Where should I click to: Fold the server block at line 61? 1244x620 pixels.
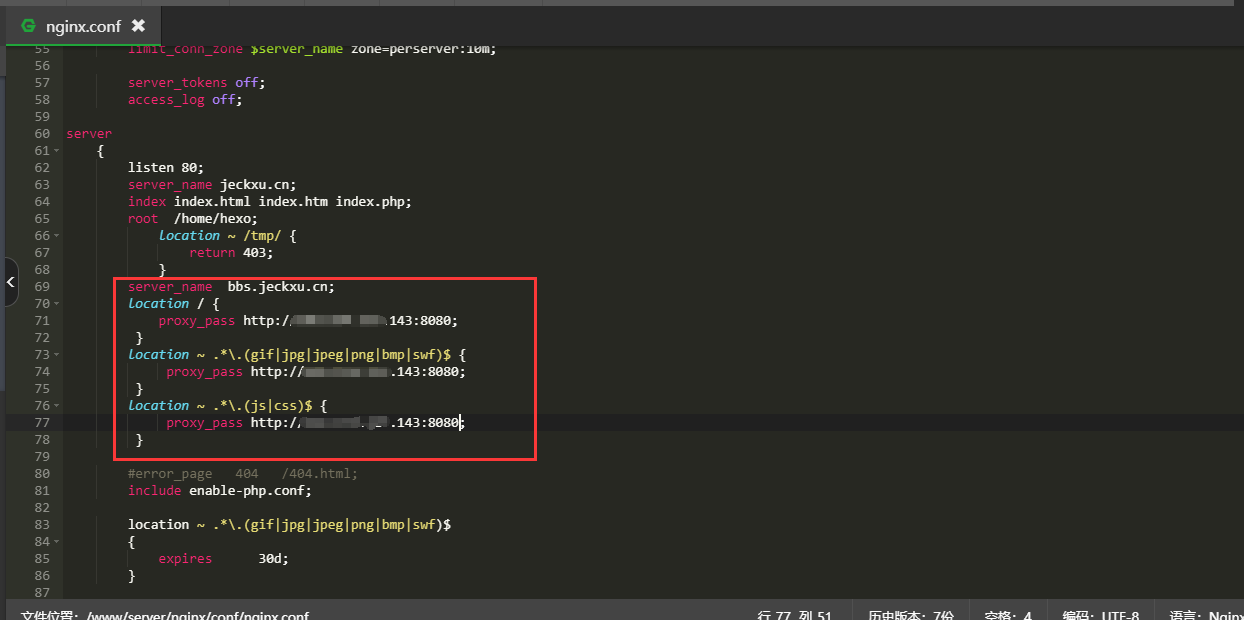point(56,150)
